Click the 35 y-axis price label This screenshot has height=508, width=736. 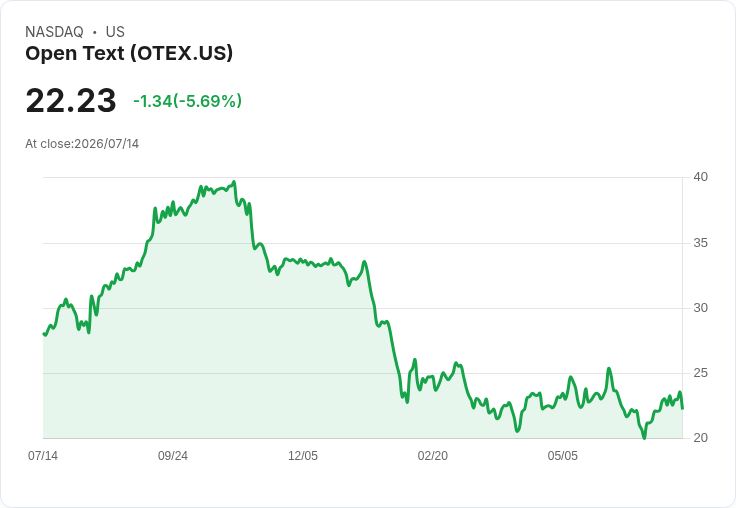tap(700, 243)
